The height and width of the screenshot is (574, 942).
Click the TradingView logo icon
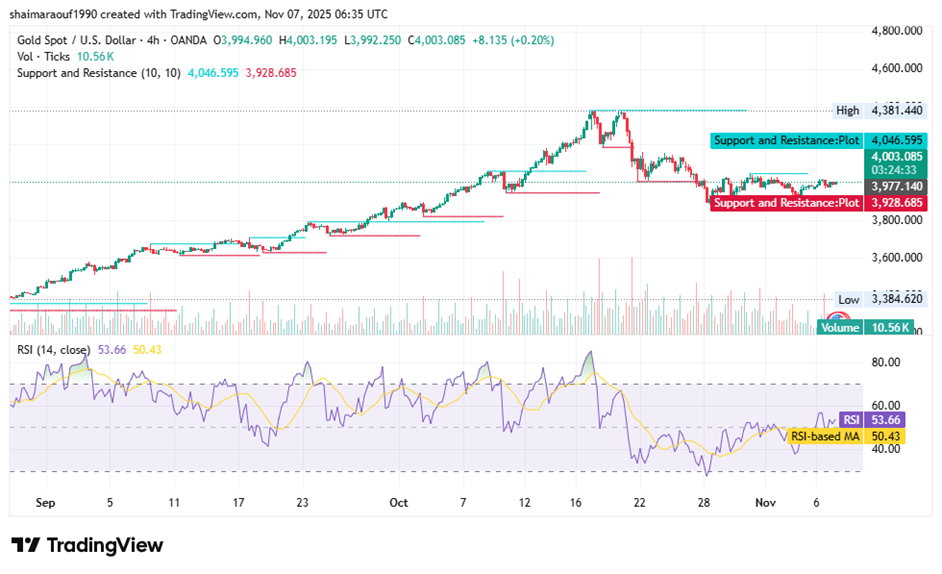click(26, 545)
